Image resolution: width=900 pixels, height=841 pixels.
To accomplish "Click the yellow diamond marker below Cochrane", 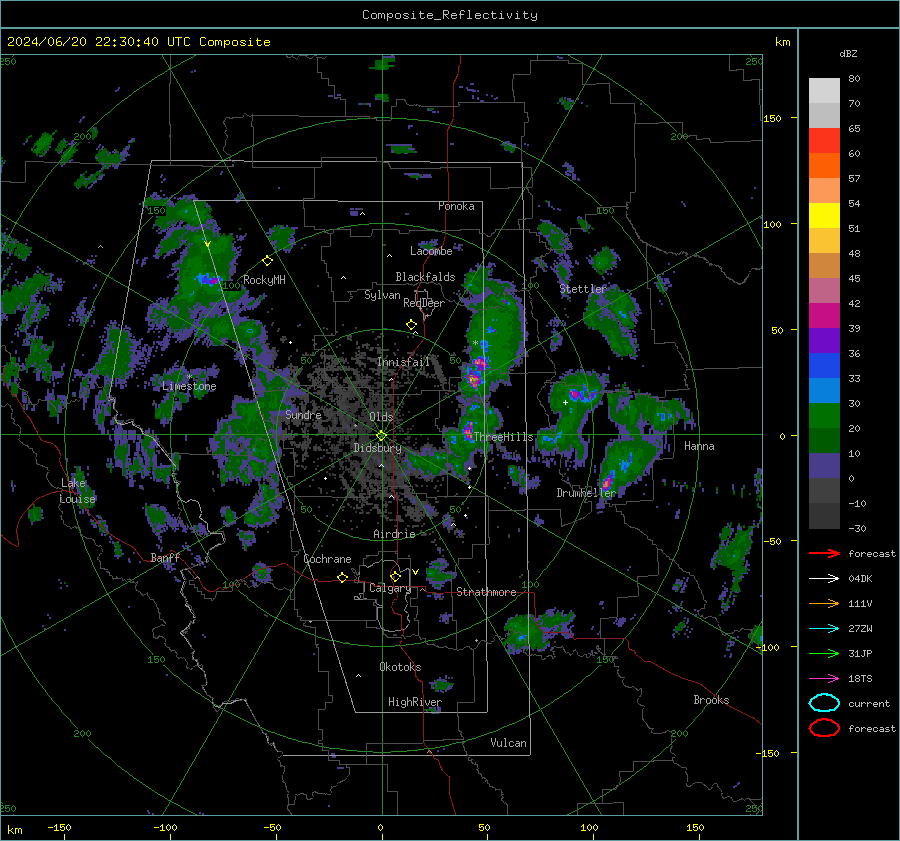I will (342, 577).
